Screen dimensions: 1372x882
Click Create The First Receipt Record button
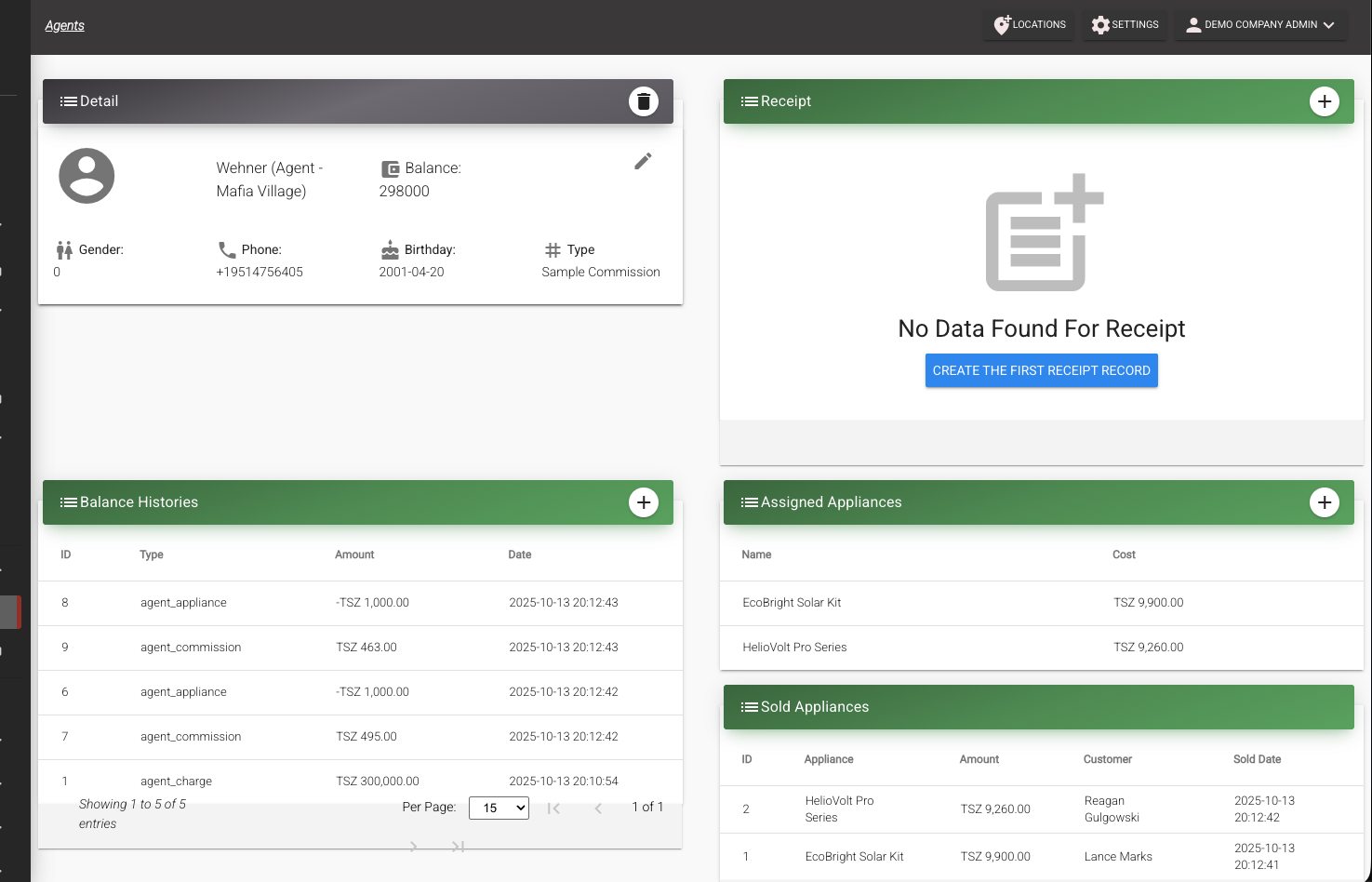click(x=1041, y=370)
